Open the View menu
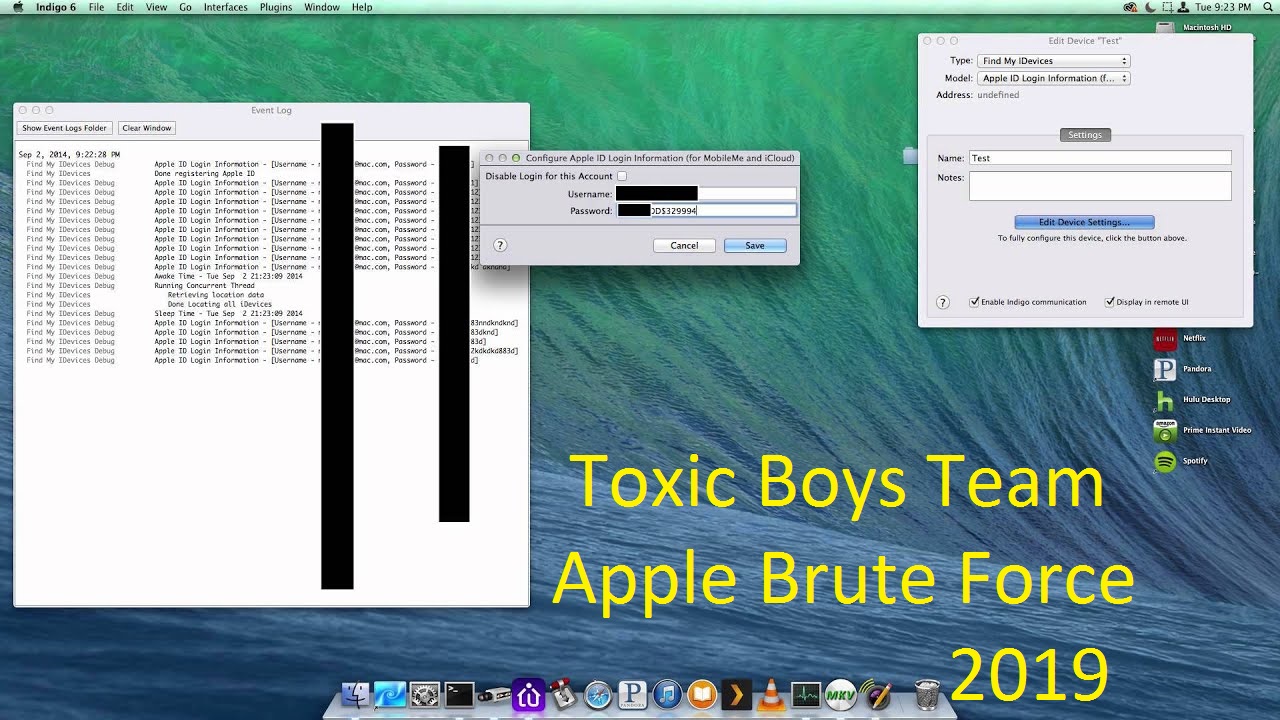Viewport: 1280px width, 720px height. click(x=156, y=7)
